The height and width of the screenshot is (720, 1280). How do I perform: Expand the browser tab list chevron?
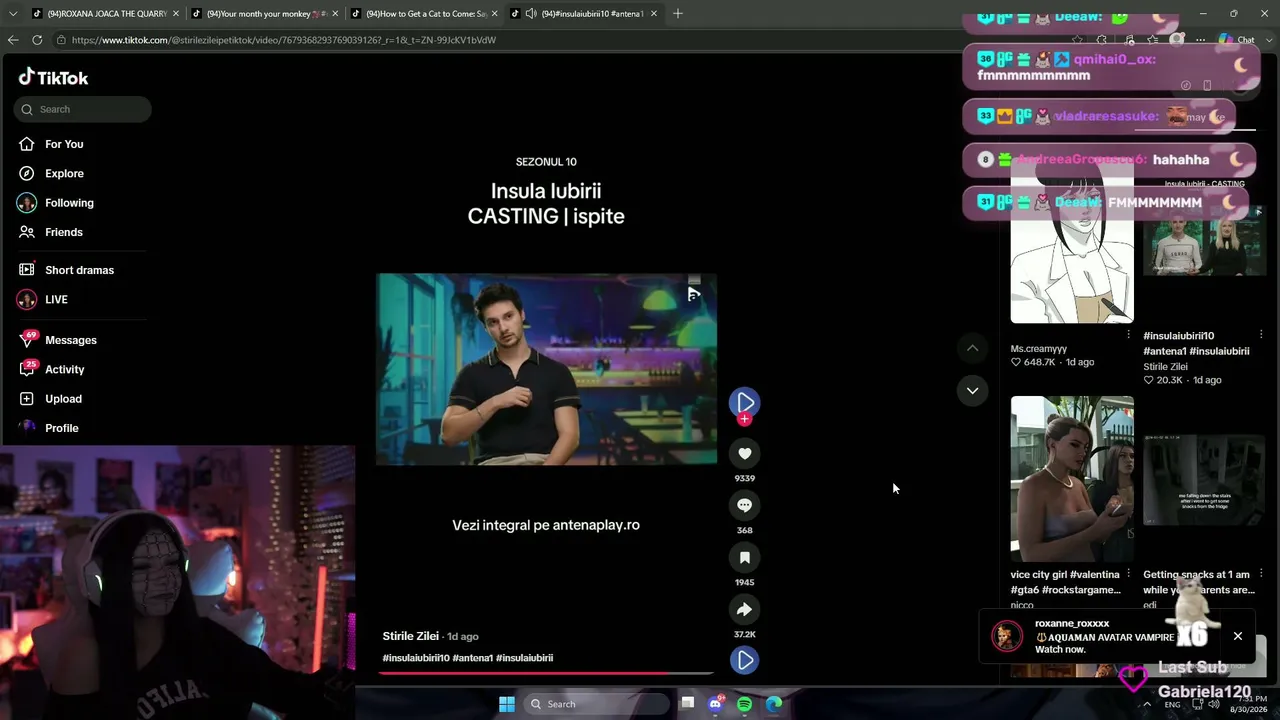click(12, 14)
